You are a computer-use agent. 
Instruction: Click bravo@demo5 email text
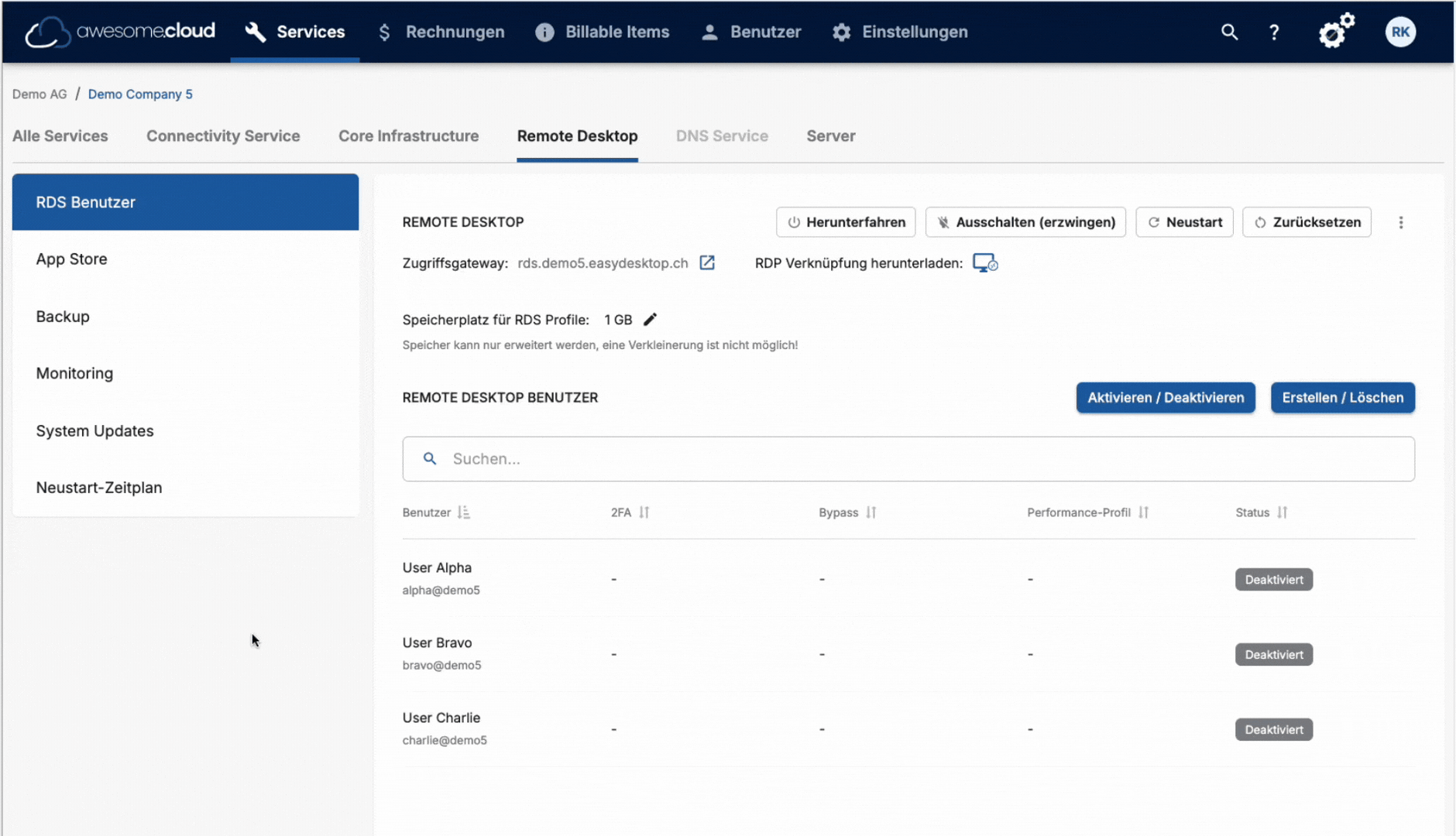(x=442, y=665)
